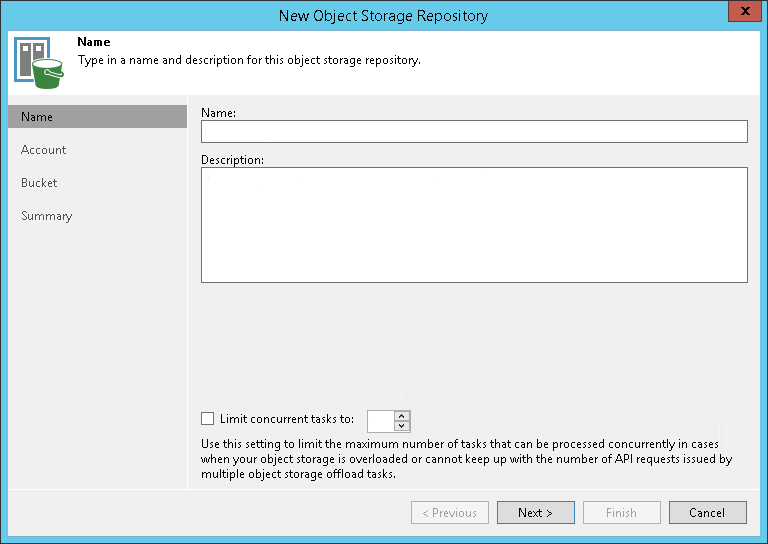Click the < Previous button
Viewport: 768px width, 544px height.
(x=449, y=513)
